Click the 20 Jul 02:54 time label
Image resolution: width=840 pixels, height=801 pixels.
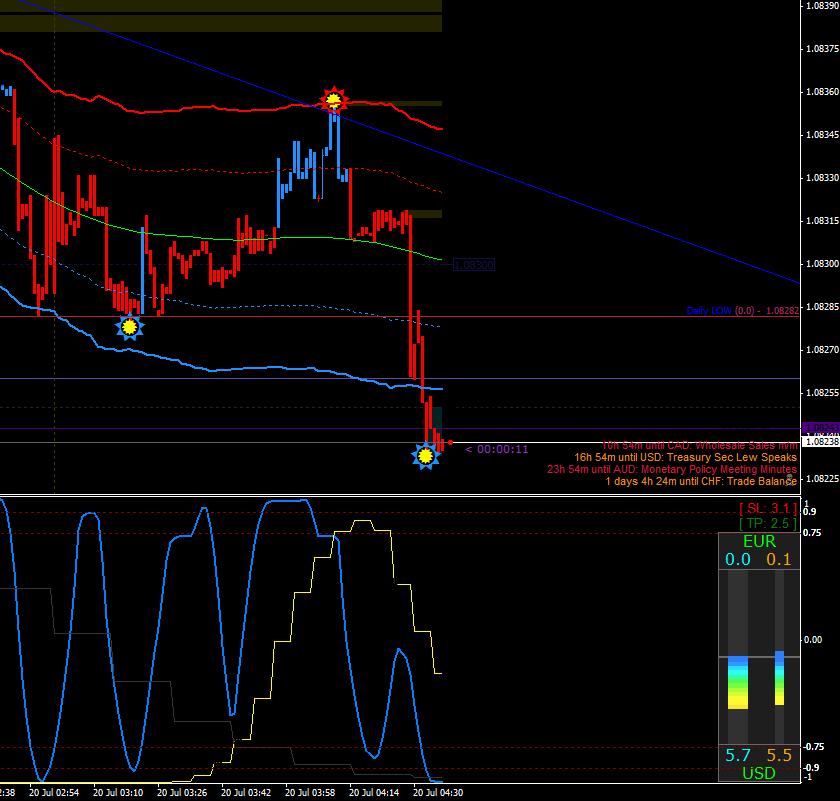(54, 792)
